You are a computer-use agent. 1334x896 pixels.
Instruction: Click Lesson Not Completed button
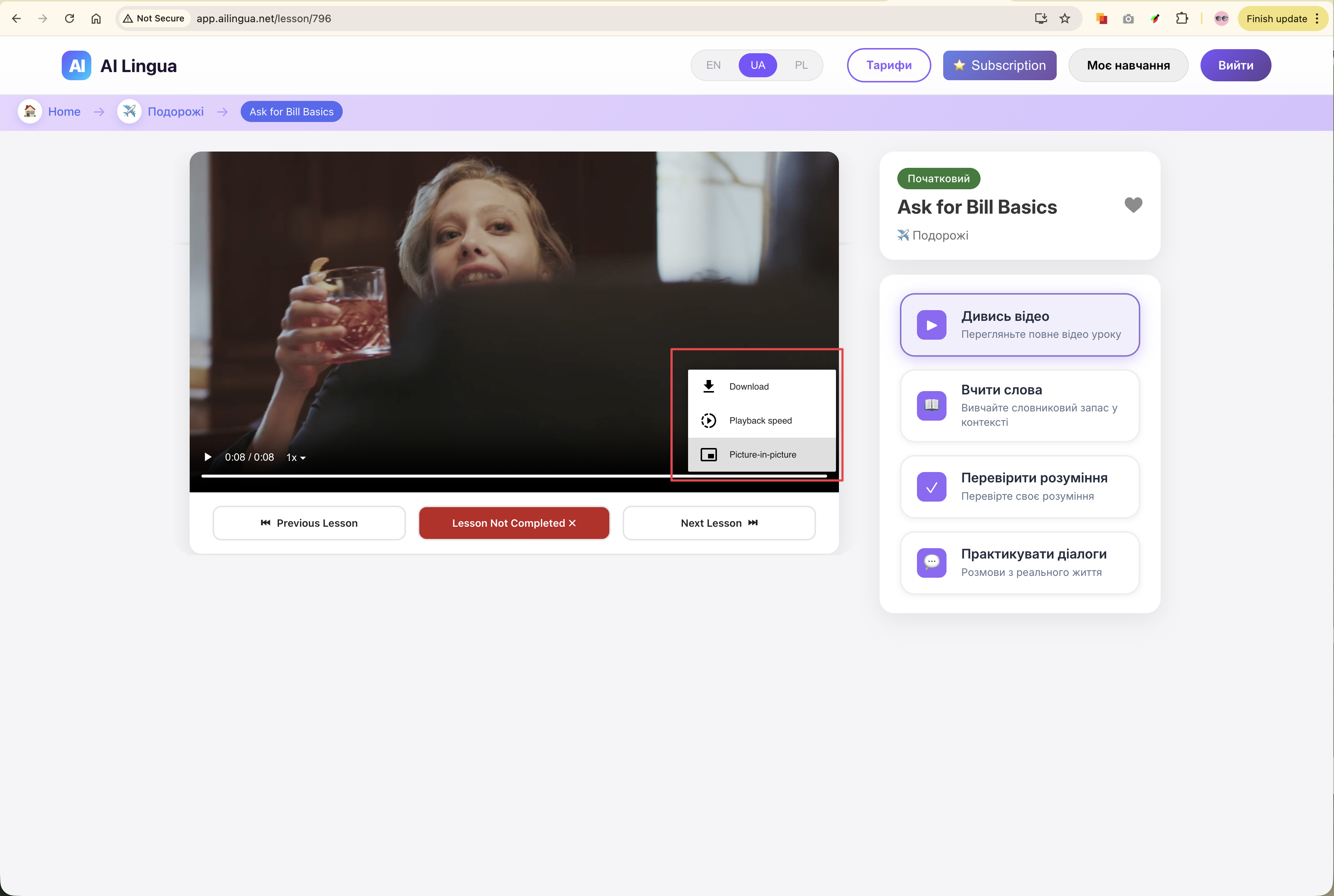[x=514, y=523]
